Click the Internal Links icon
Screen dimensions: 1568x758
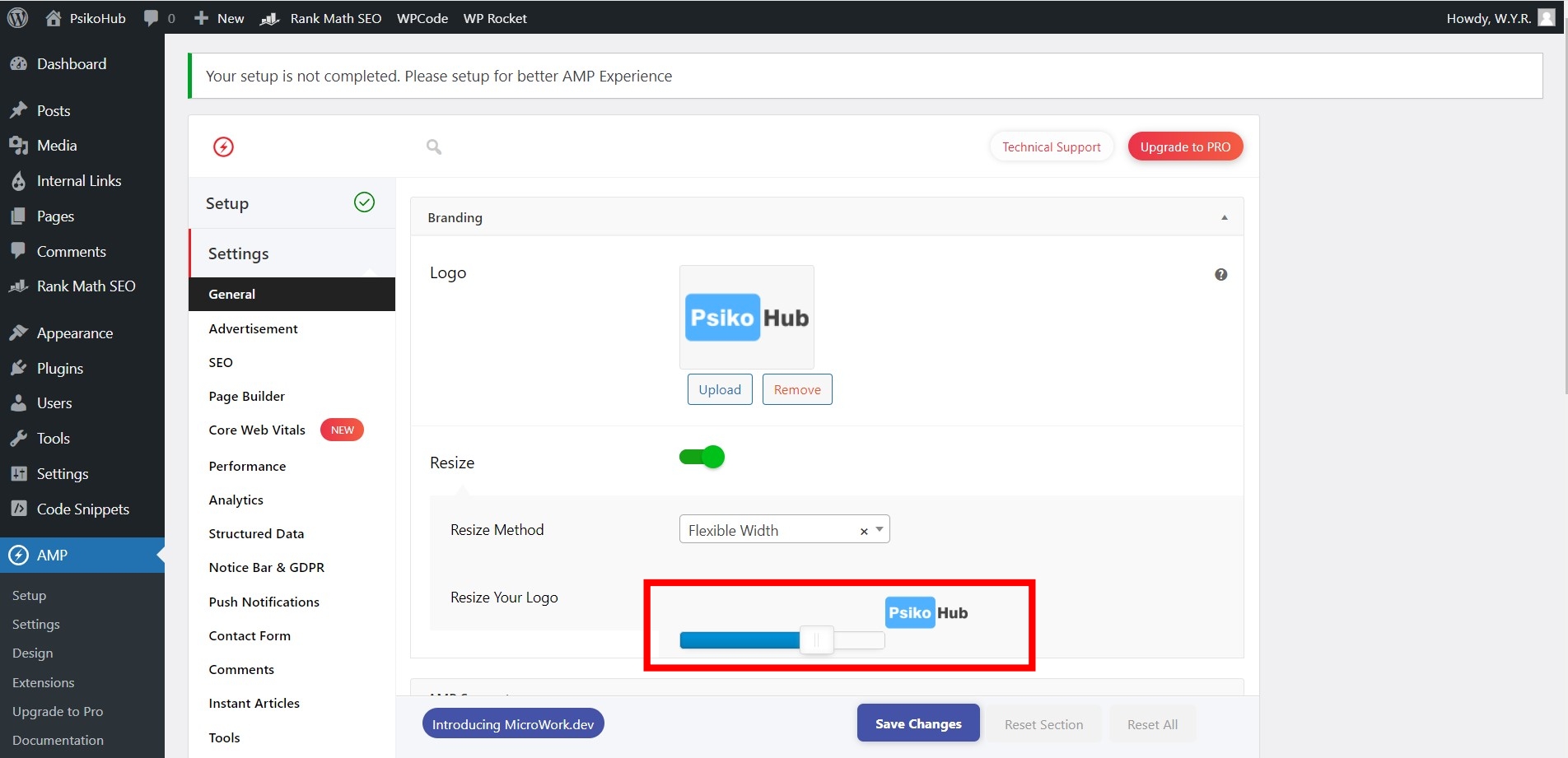click(x=19, y=181)
